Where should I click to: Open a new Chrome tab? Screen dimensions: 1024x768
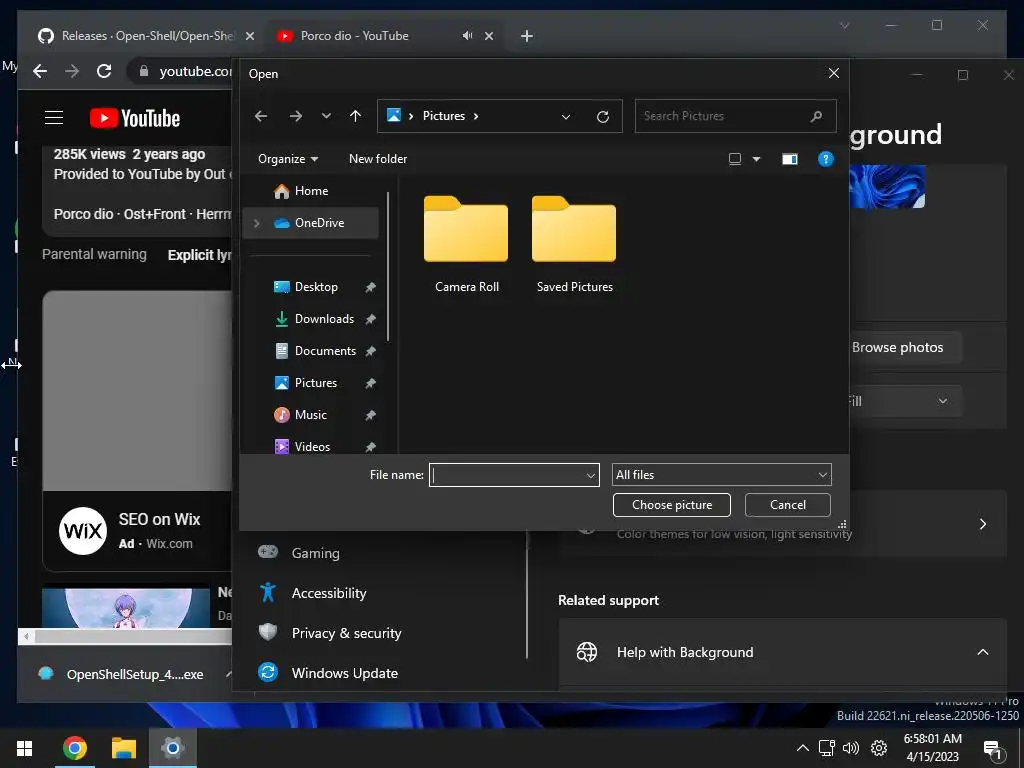click(x=526, y=36)
